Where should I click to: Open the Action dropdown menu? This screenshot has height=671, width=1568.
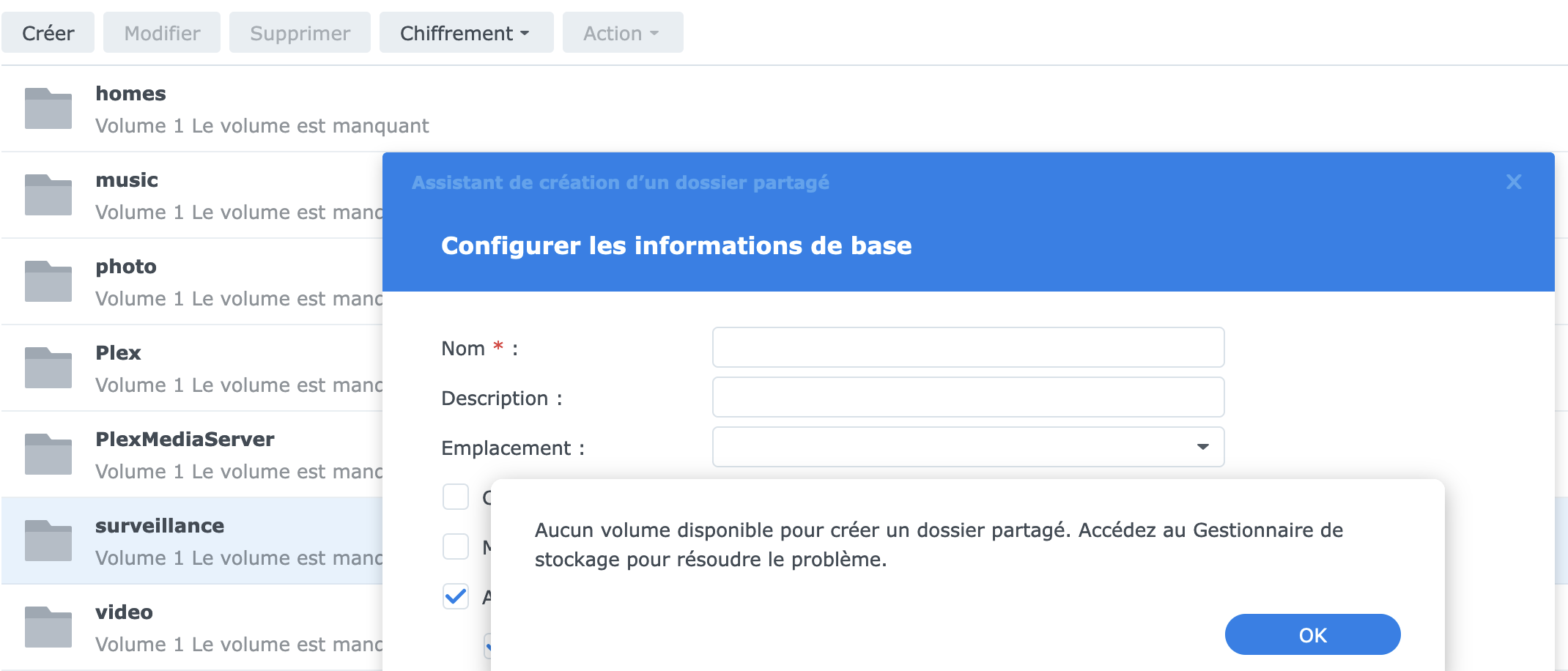(622, 33)
